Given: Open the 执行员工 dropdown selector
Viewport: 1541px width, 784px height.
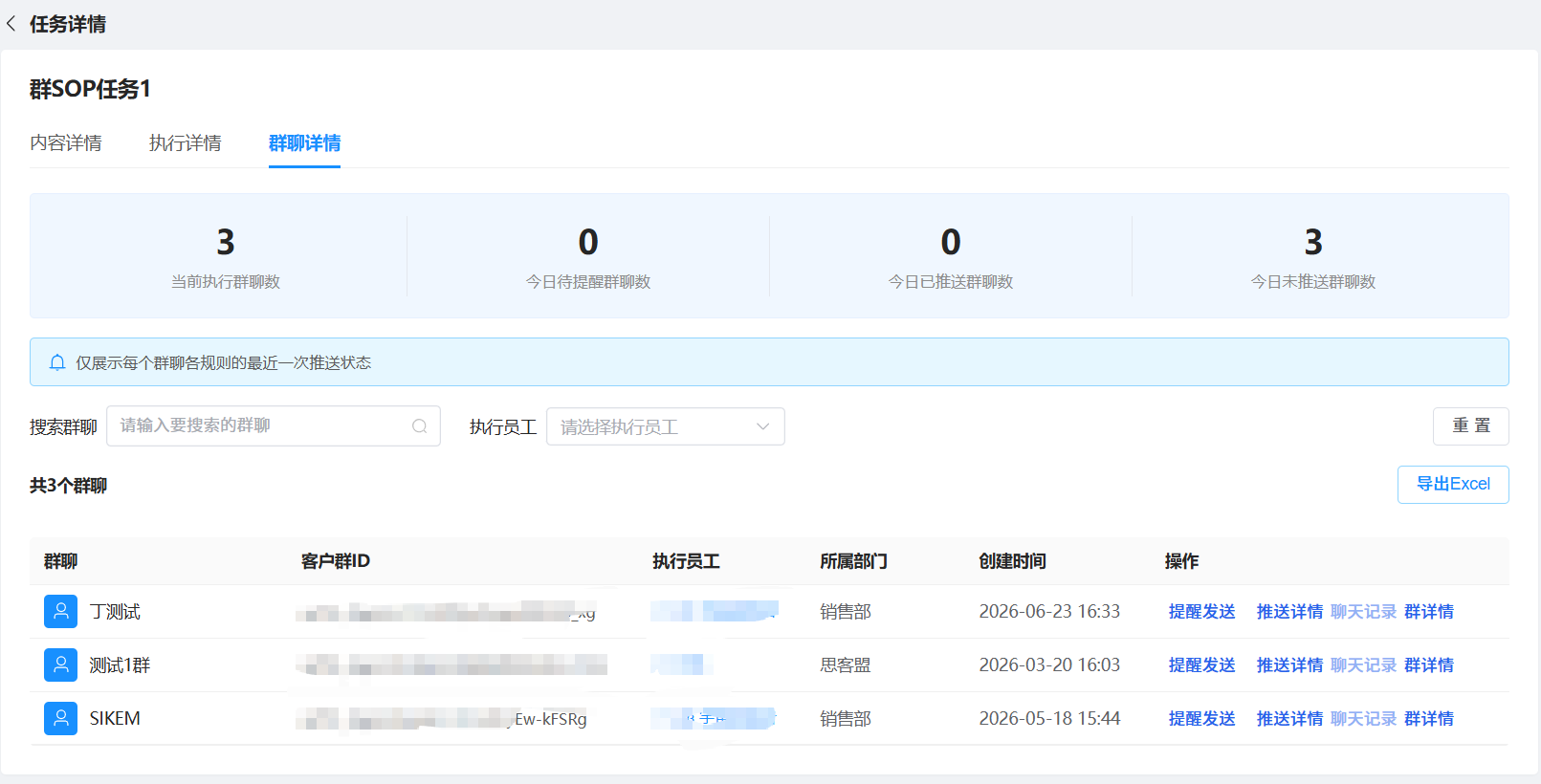Looking at the screenshot, I should point(665,426).
